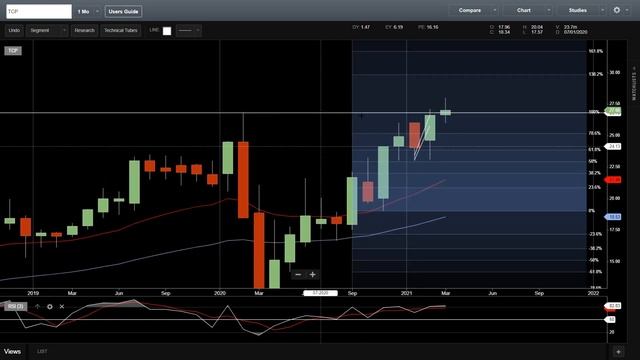Zoom in with the plus icon
Viewport: 640px width, 360px height.
[x=313, y=275]
